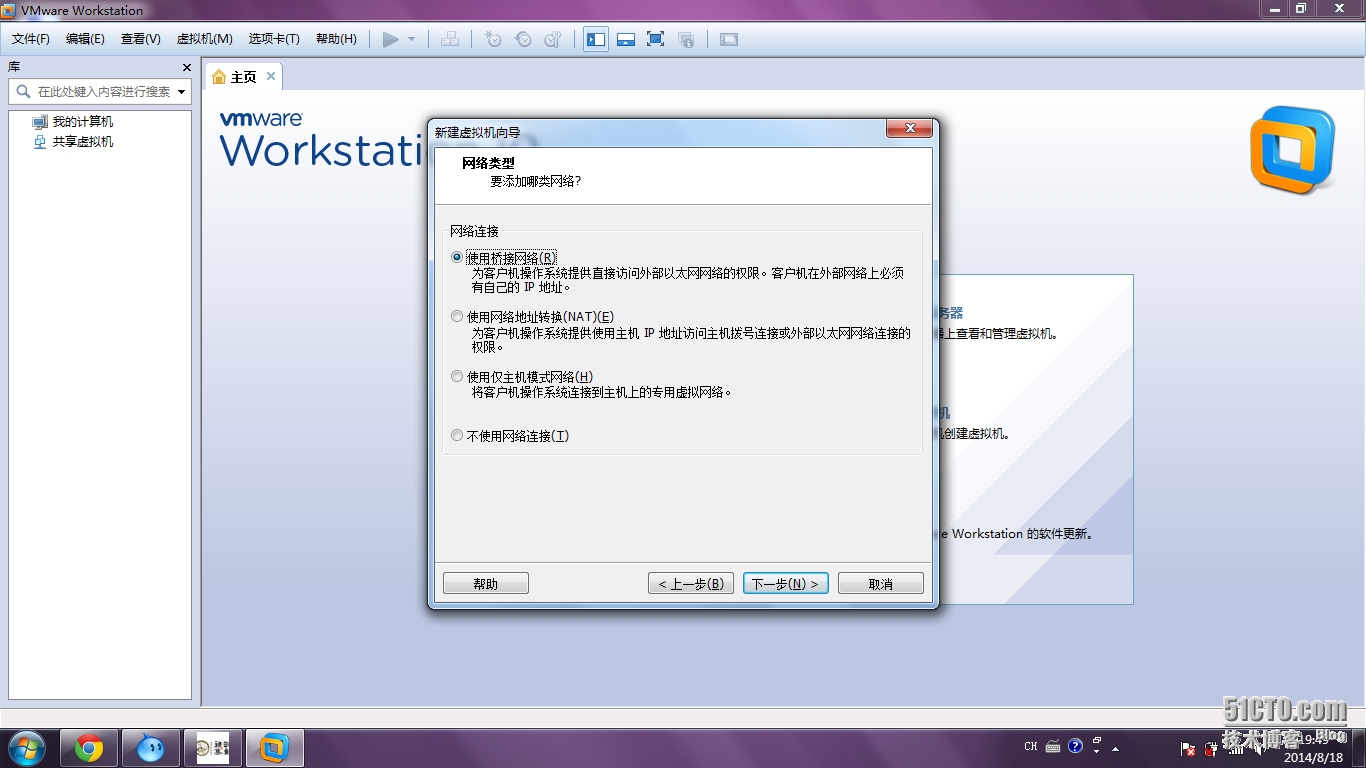
Task: Toggle the library sidebar view icon
Action: click(596, 39)
